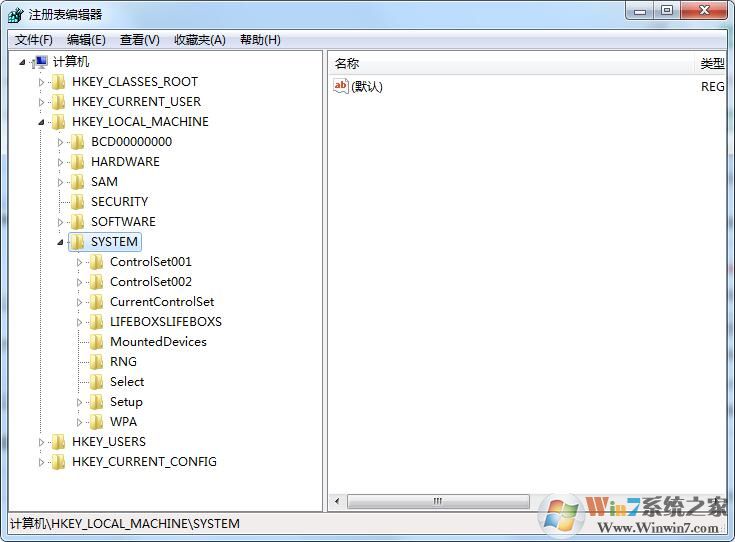Image resolution: width=735 pixels, height=542 pixels.
Task: Click the 计算机 computer icon
Action: [40, 62]
